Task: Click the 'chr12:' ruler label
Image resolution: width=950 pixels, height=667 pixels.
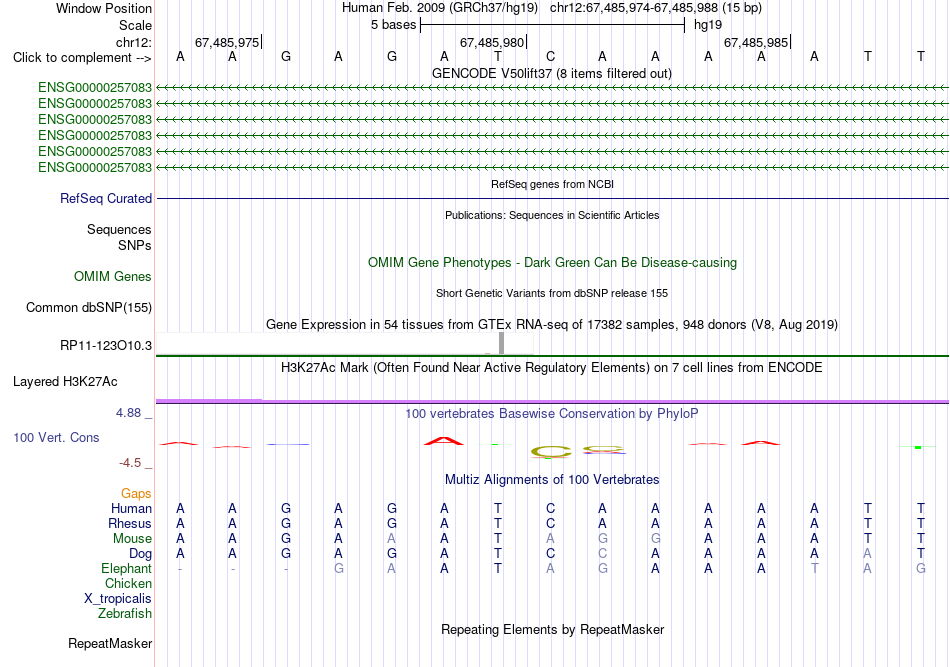Action: (x=134, y=42)
